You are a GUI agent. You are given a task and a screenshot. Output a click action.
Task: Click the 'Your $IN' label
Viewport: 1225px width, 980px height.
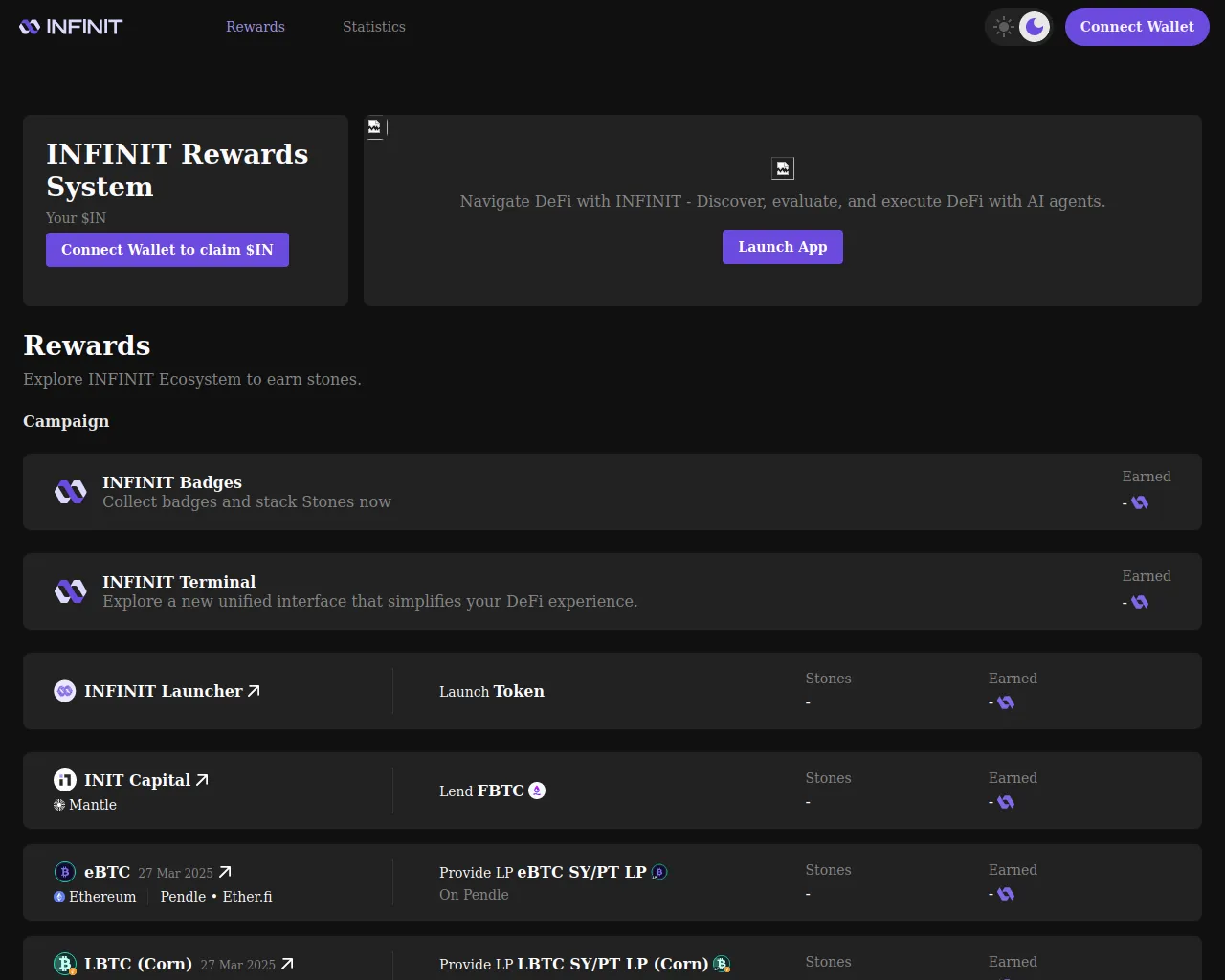click(x=76, y=218)
